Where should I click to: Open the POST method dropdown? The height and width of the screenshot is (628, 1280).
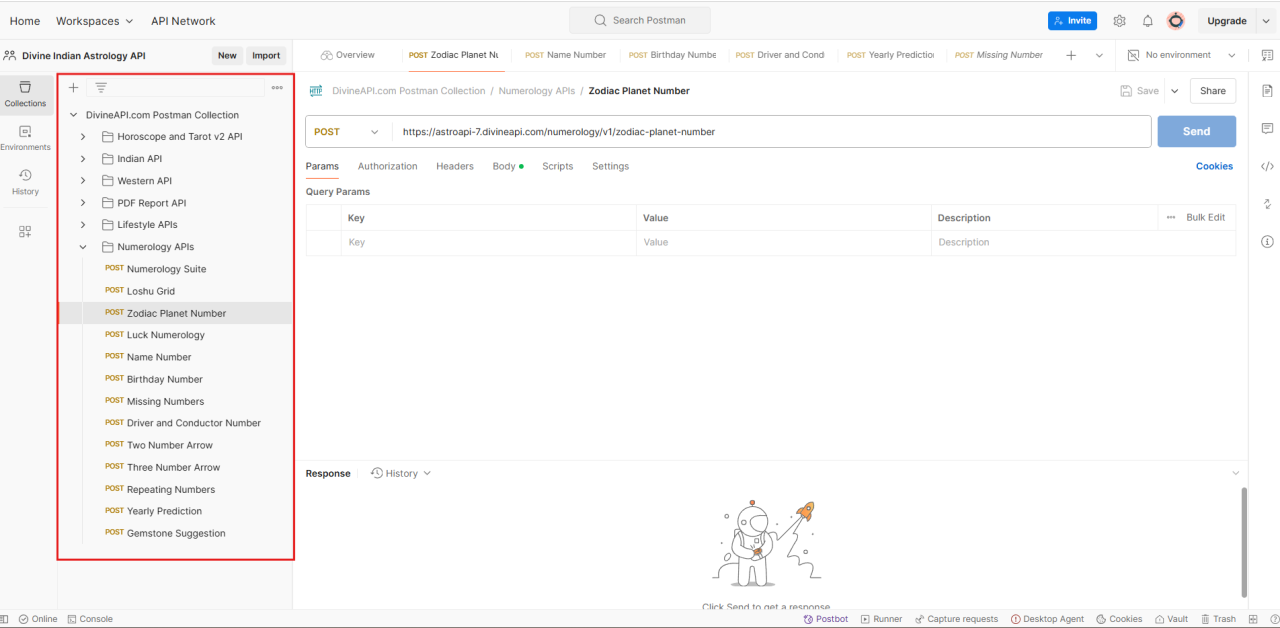pyautogui.click(x=348, y=132)
